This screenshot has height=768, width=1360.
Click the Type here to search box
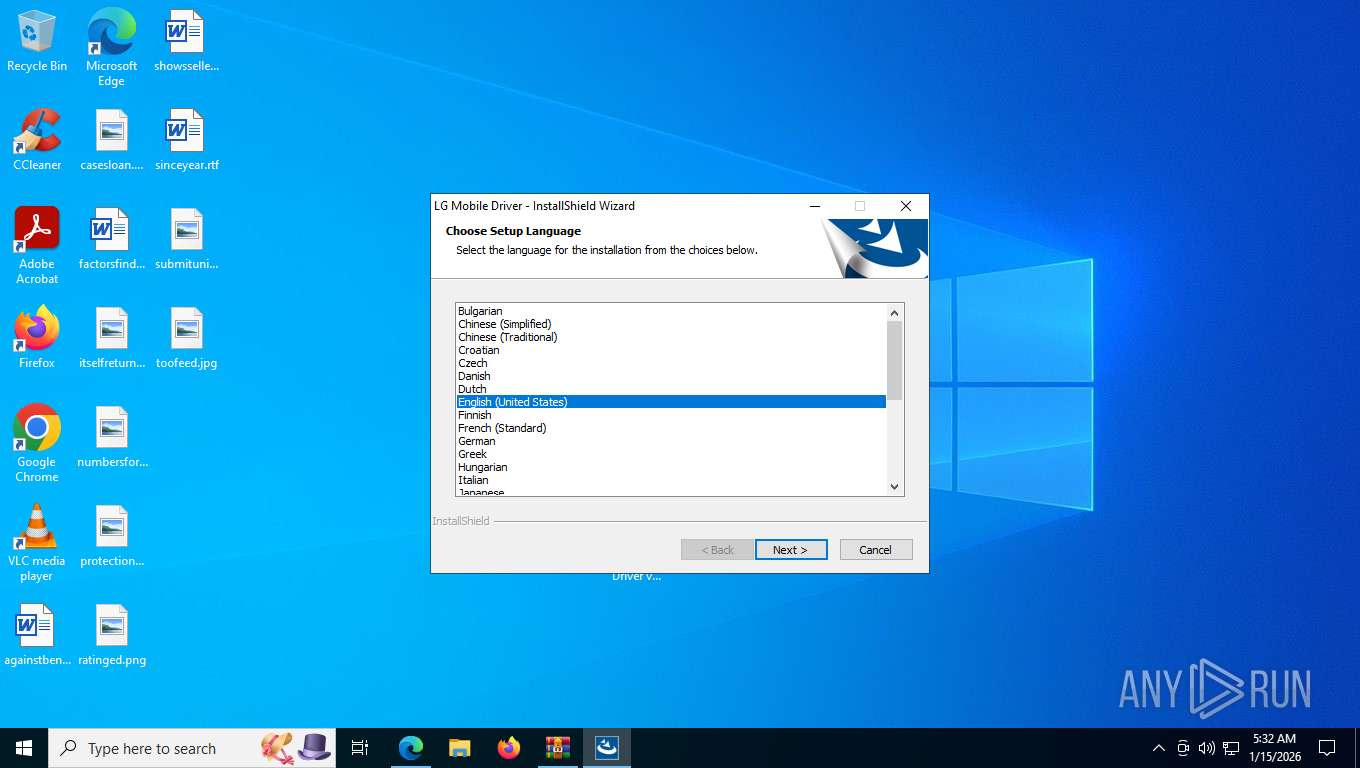tap(192, 748)
